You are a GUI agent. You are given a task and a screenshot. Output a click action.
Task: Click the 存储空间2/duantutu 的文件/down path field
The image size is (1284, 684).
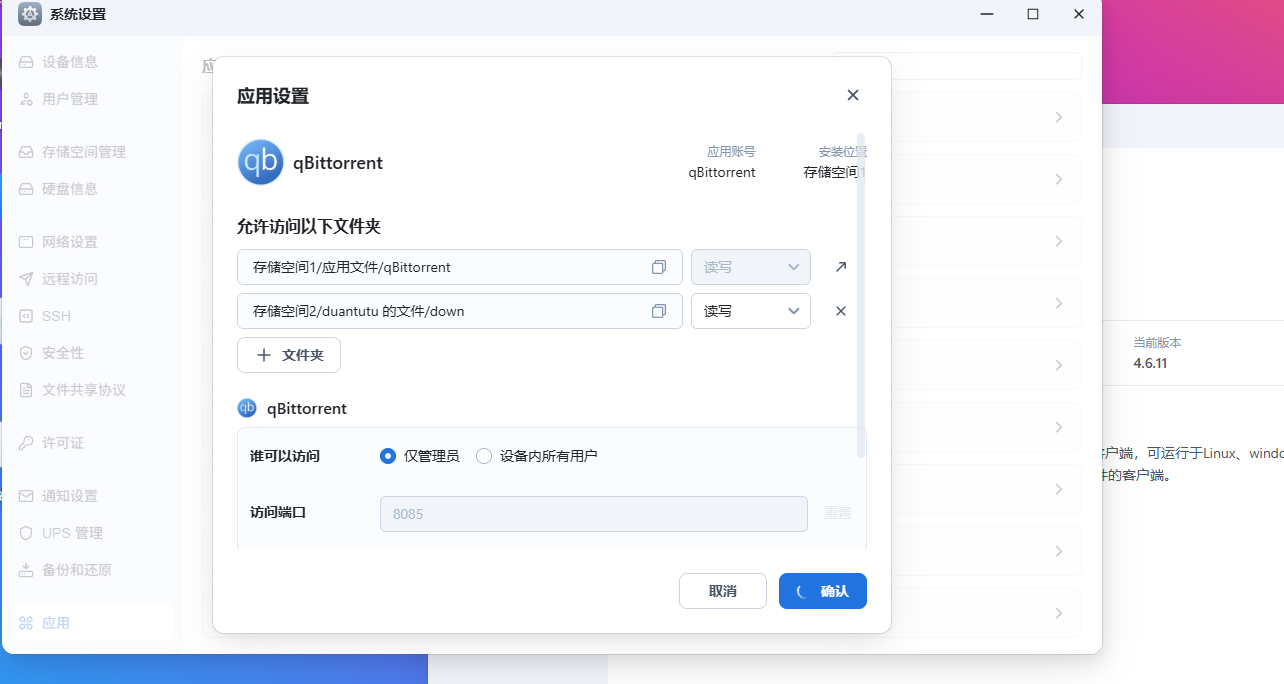460,311
